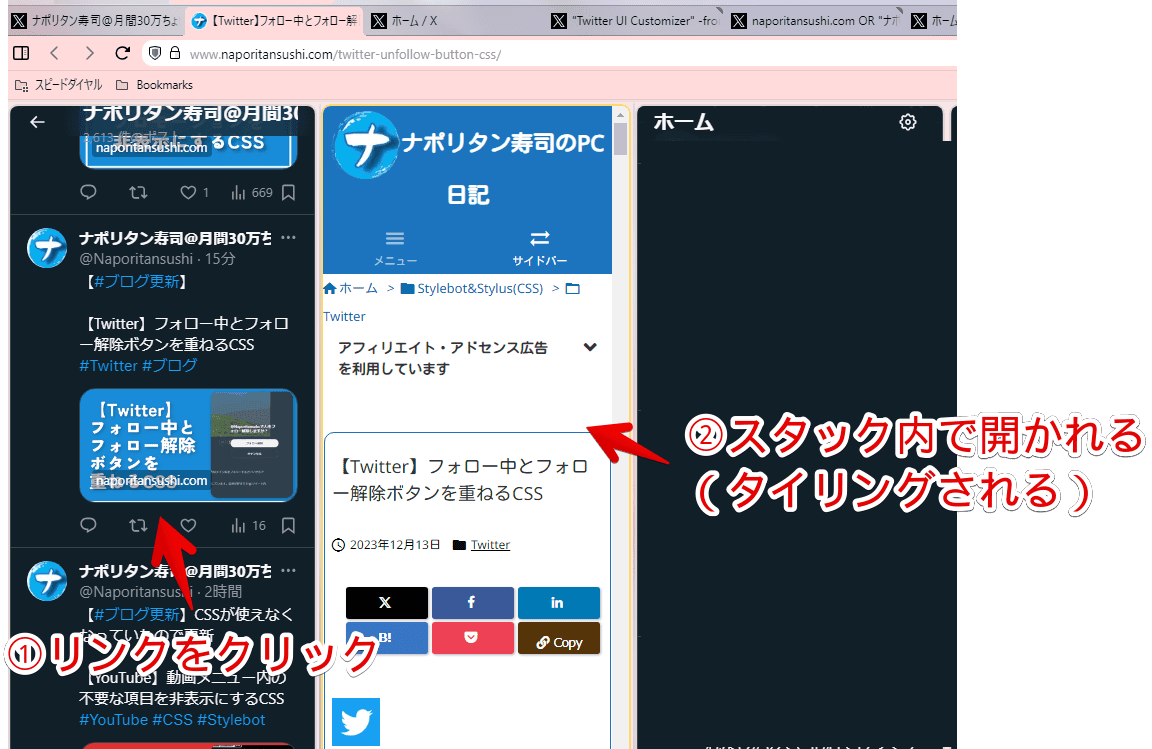Click the address bar URL naporitansushi.com
Viewport: 1152px width, 749px height.
click(345, 54)
